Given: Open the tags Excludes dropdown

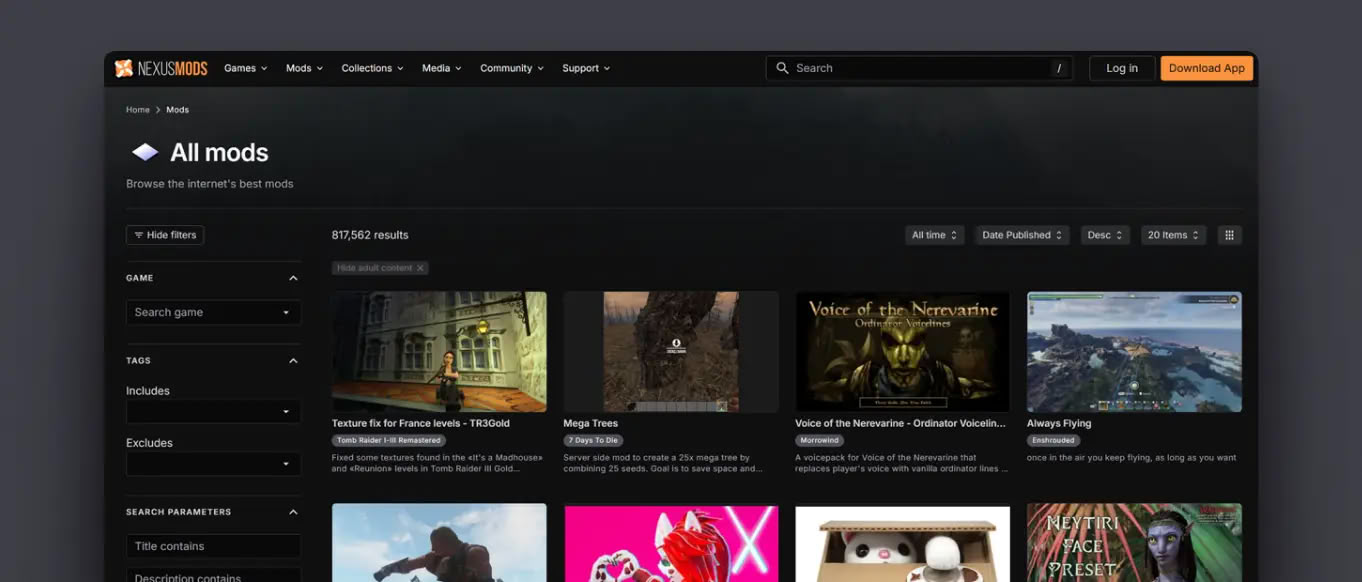Looking at the screenshot, I should click(x=213, y=463).
